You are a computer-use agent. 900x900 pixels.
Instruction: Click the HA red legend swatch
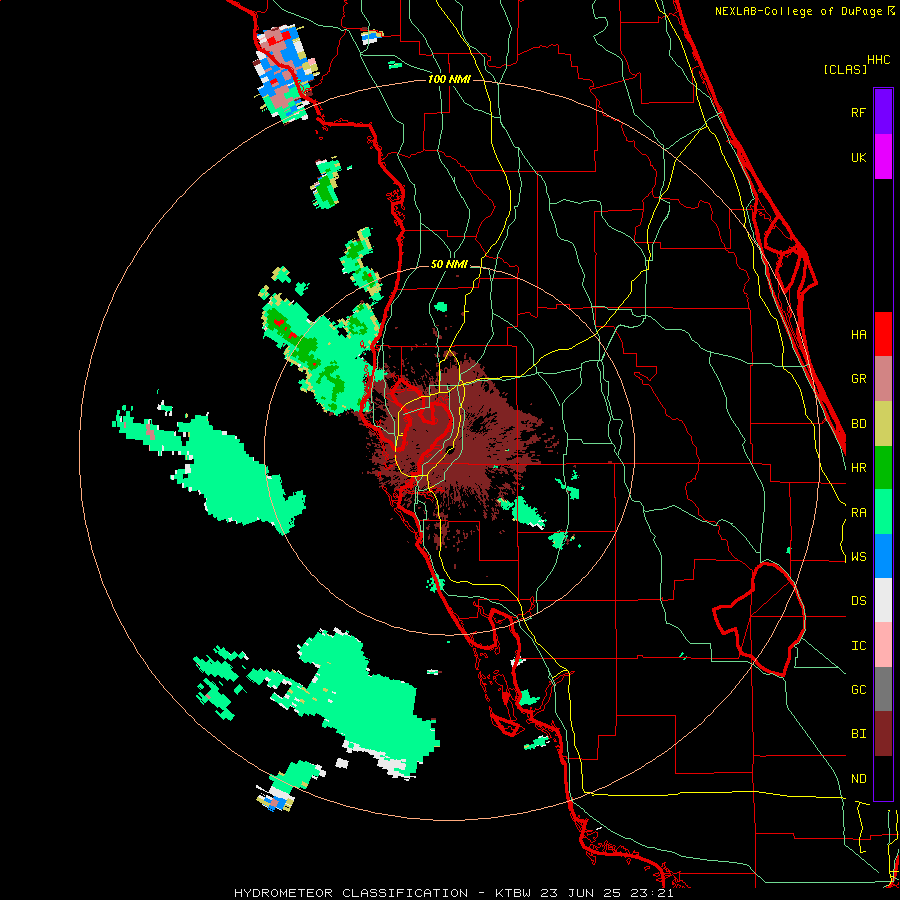point(883,334)
